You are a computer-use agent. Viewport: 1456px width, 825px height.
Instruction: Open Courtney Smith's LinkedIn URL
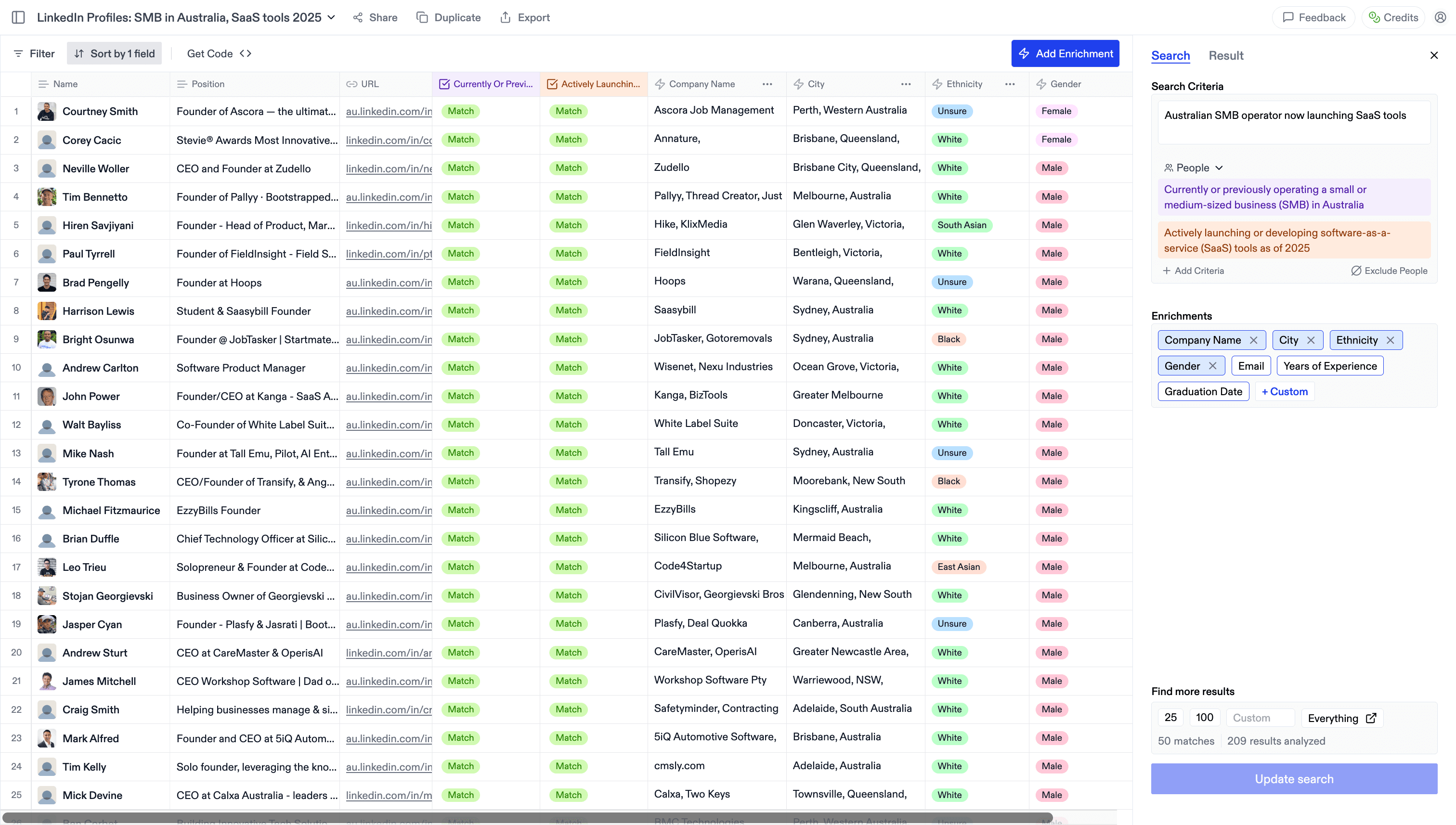pyautogui.click(x=389, y=112)
